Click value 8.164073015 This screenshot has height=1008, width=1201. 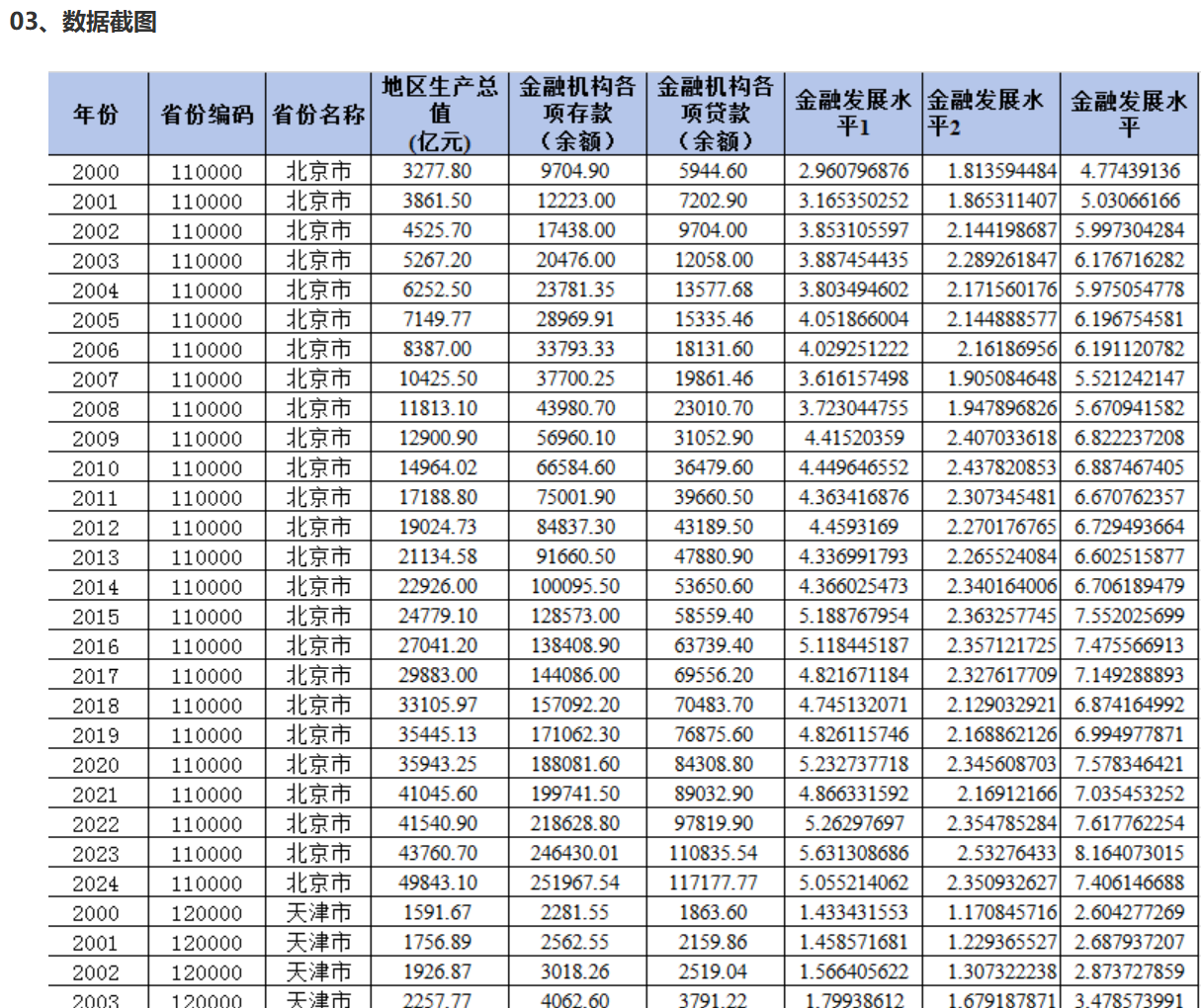pos(1129,853)
